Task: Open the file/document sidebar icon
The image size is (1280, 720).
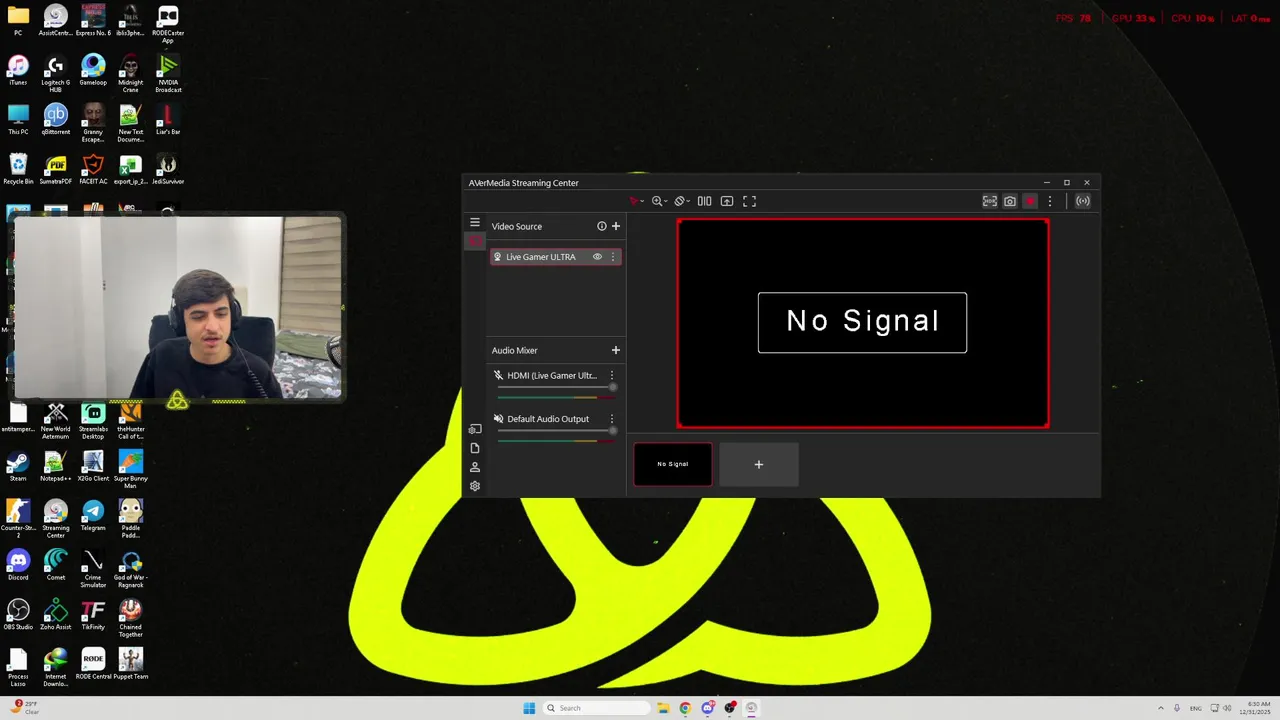Action: coord(475,448)
